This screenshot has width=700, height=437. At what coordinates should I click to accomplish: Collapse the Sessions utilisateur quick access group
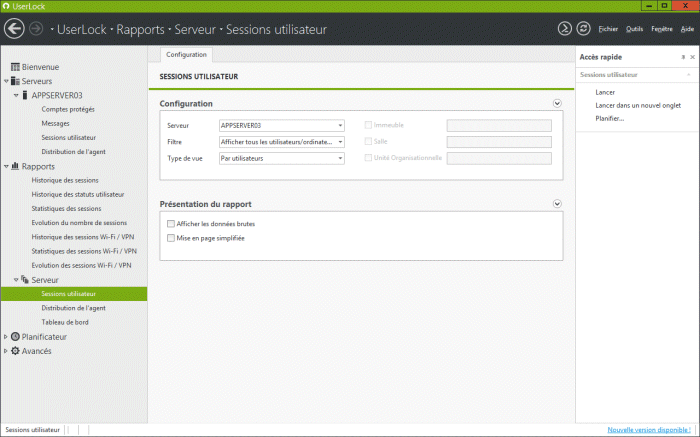point(688,75)
